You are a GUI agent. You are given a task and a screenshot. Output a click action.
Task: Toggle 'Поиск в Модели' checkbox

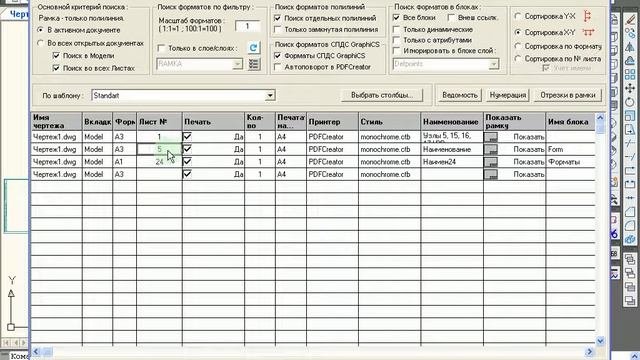[56, 56]
